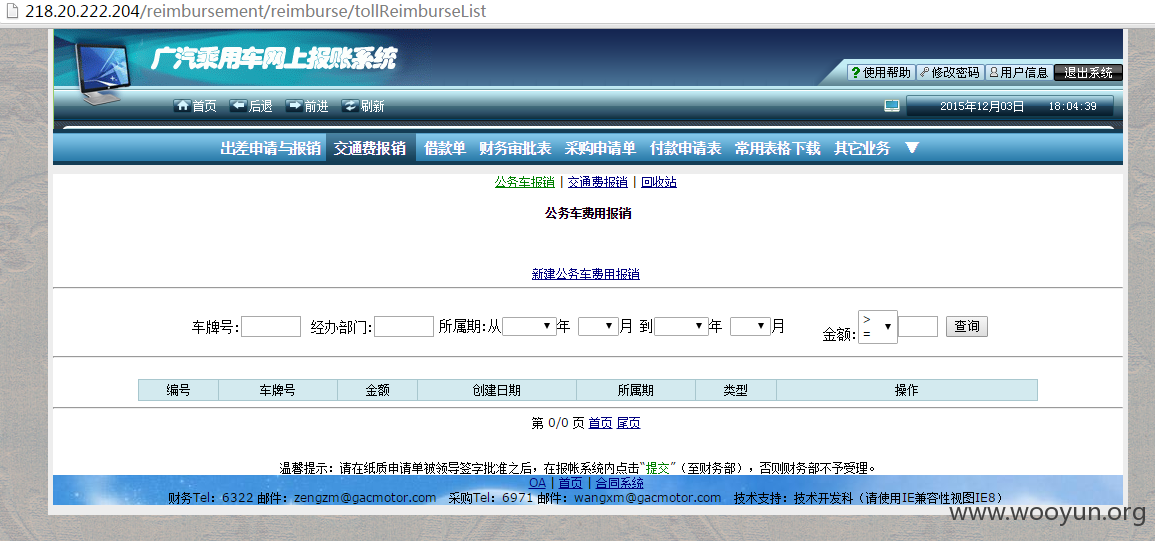Screen dimensions: 1155x541
Task: Open the end month dropdown
Action: (750, 327)
